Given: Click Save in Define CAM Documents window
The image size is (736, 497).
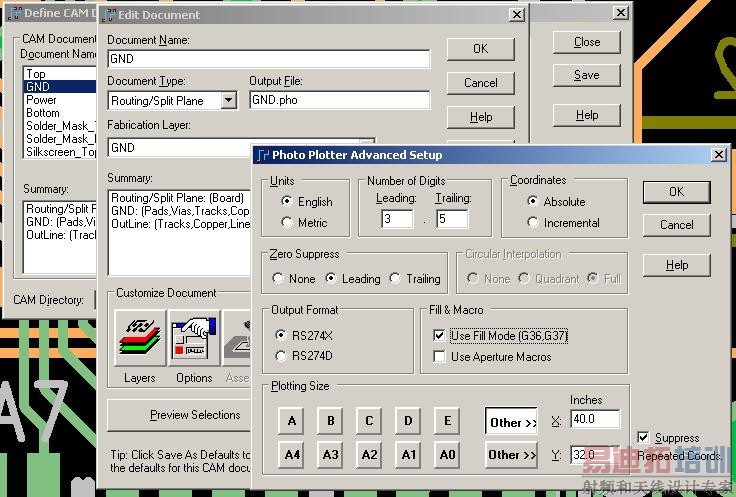Looking at the screenshot, I should click(587, 75).
